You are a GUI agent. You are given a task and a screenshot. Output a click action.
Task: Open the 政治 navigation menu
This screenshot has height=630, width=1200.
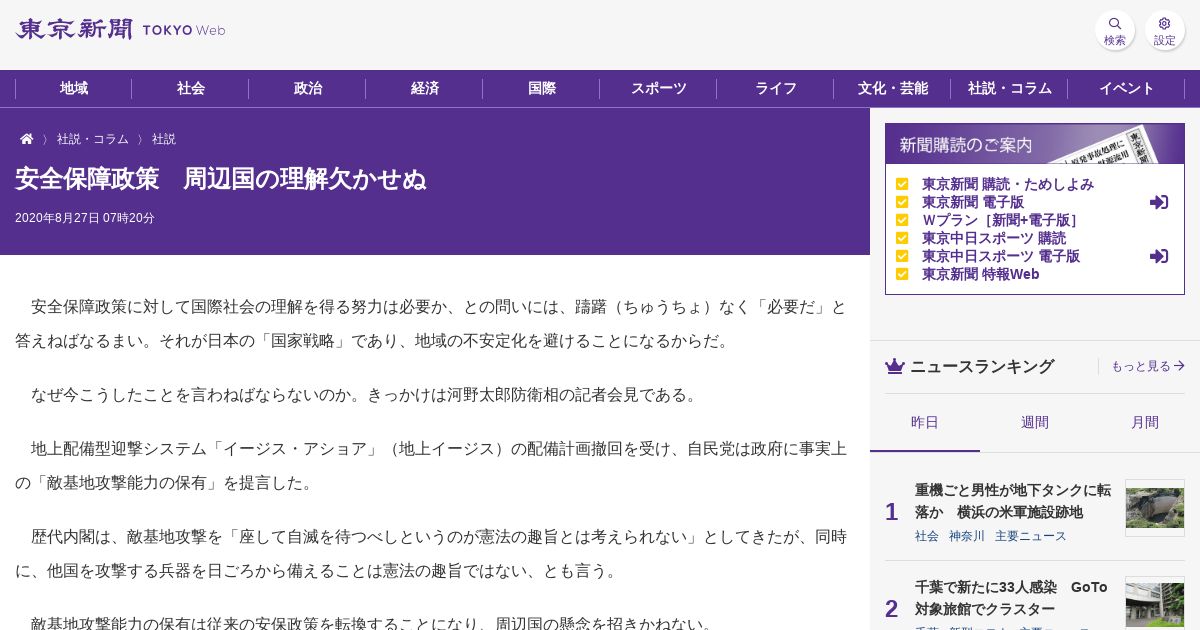tap(308, 88)
